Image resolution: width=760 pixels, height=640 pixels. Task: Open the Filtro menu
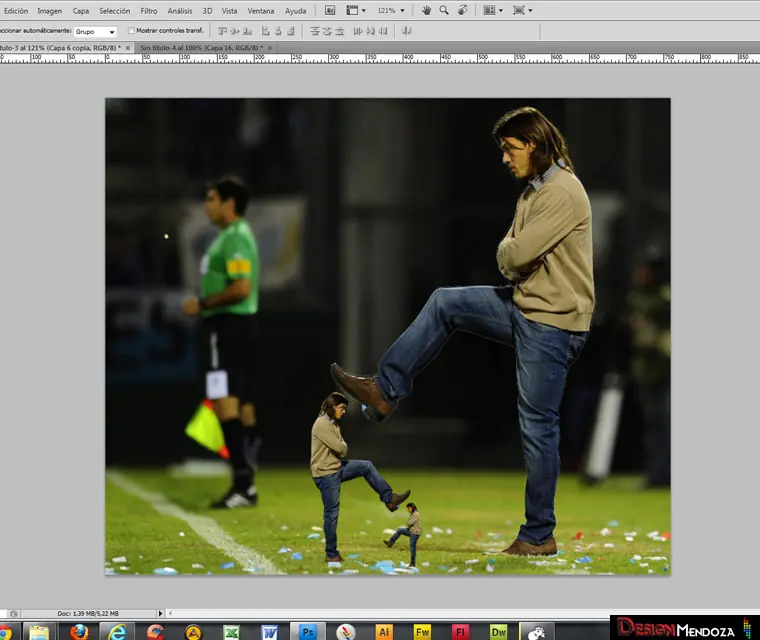point(148,10)
